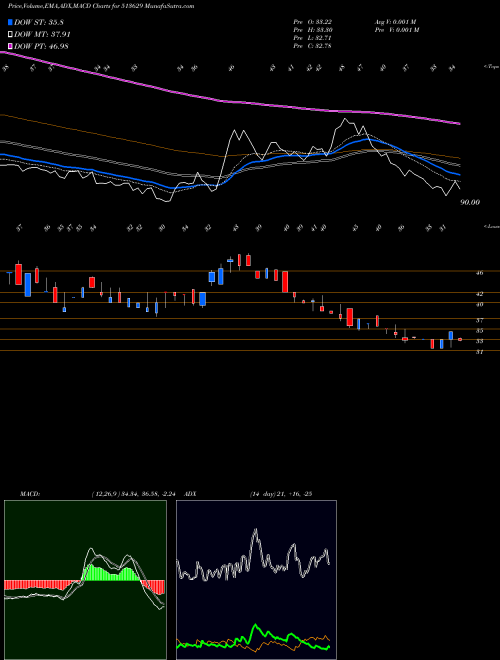
Task: Click the white DOW MT legend swatch
Action: pos(11,35)
